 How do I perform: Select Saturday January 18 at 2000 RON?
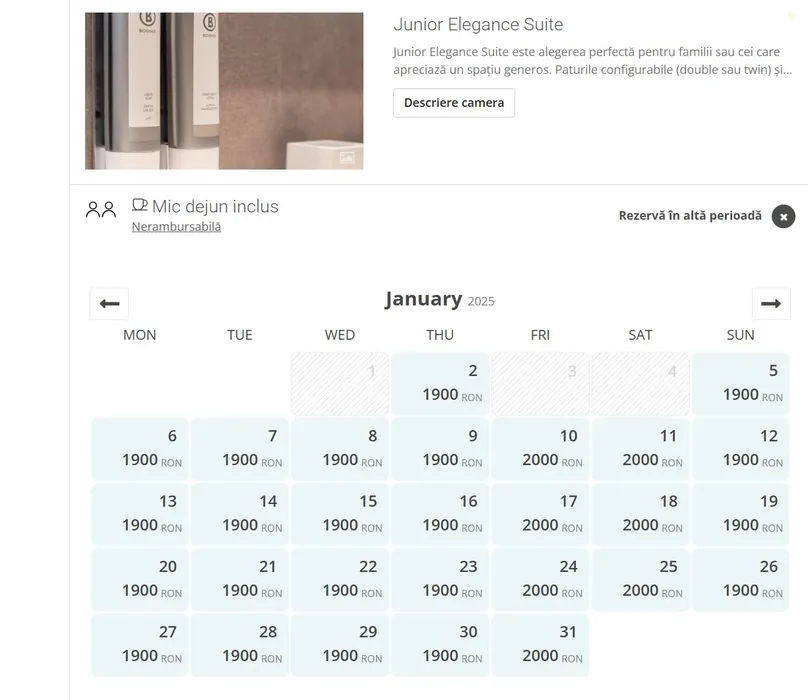640,514
